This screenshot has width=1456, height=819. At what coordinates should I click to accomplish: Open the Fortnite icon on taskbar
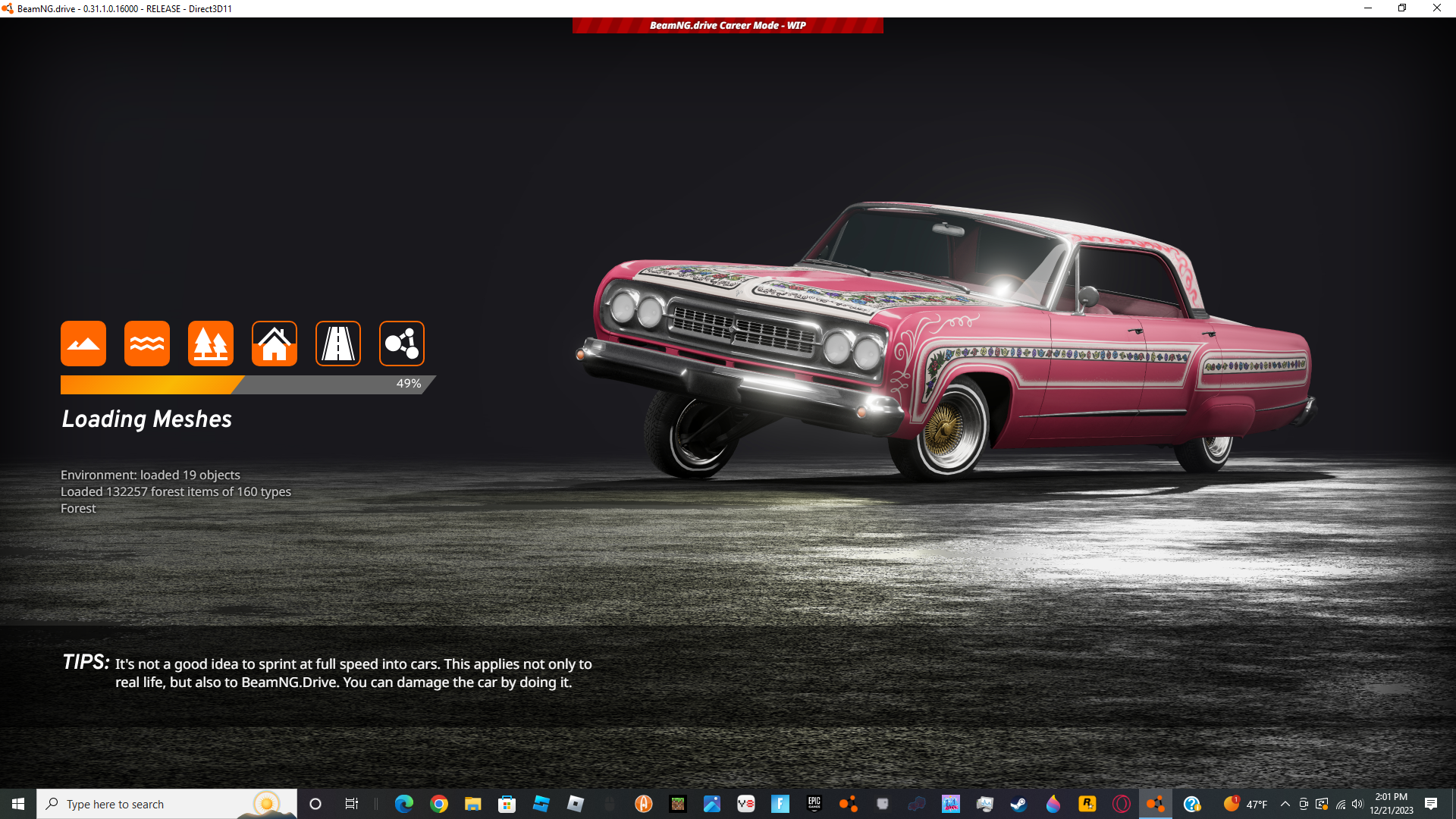(x=780, y=804)
